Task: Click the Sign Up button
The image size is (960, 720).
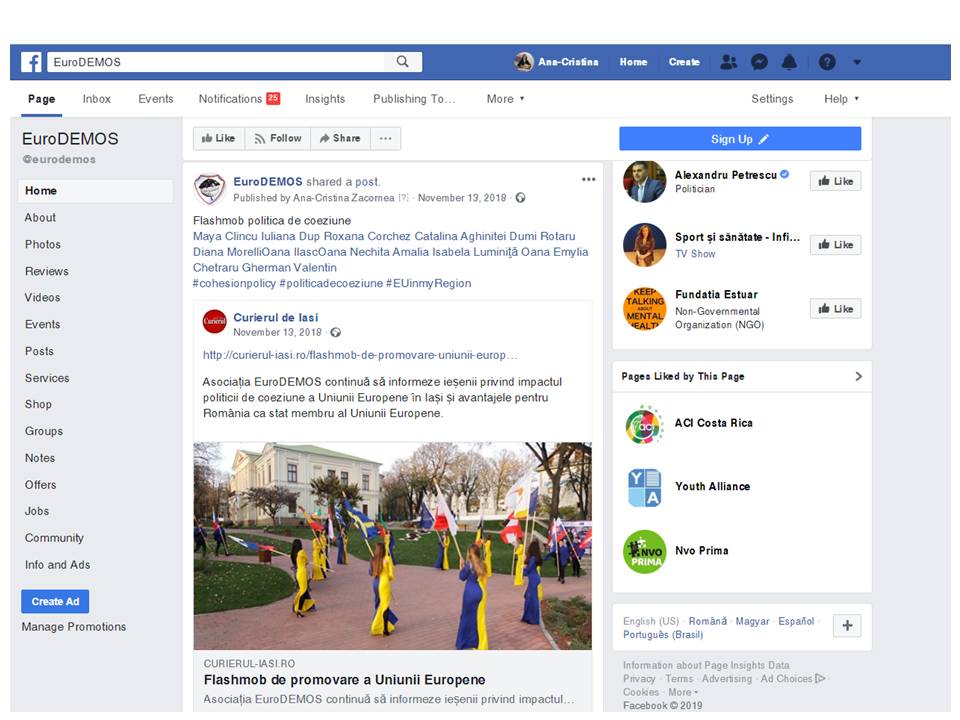Action: [x=740, y=139]
